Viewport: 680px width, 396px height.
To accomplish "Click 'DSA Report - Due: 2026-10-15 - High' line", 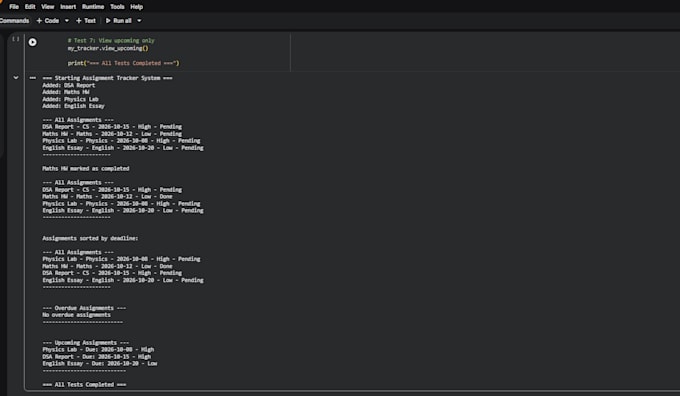I will click(x=96, y=357).
